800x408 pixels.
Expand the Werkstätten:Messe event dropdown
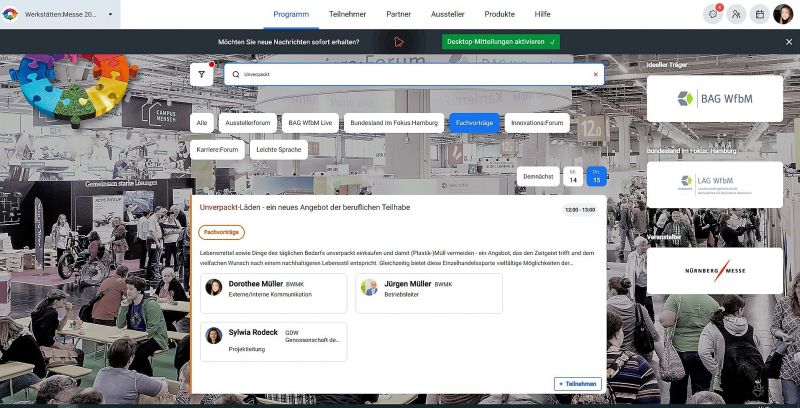tap(110, 14)
